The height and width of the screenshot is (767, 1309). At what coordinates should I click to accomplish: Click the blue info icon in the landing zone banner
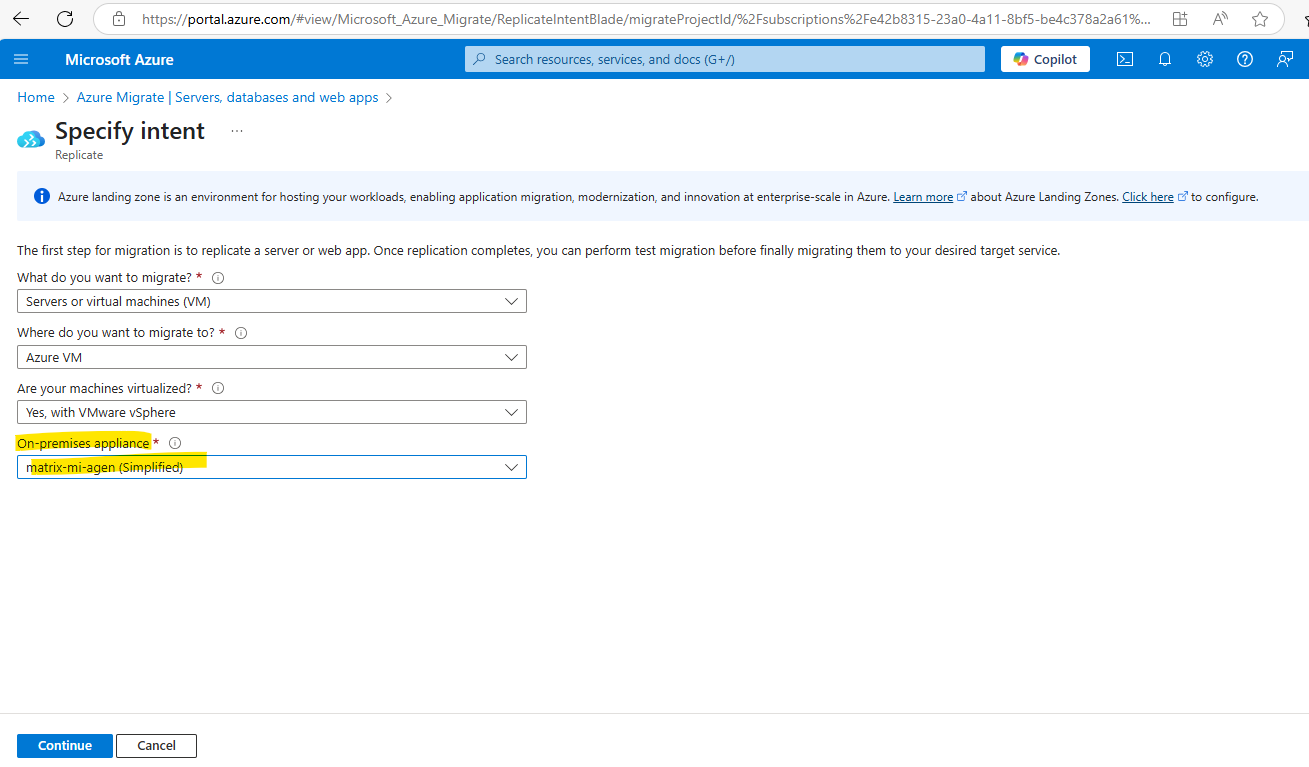pyautogui.click(x=42, y=197)
